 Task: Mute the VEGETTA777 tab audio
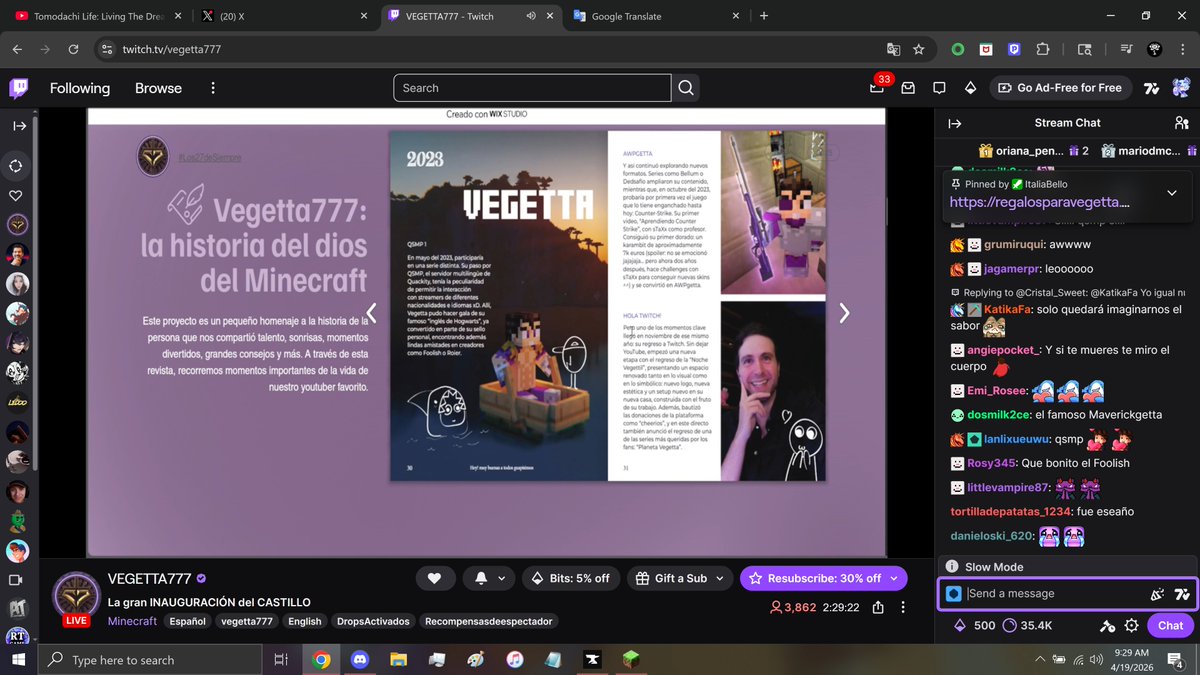532,16
